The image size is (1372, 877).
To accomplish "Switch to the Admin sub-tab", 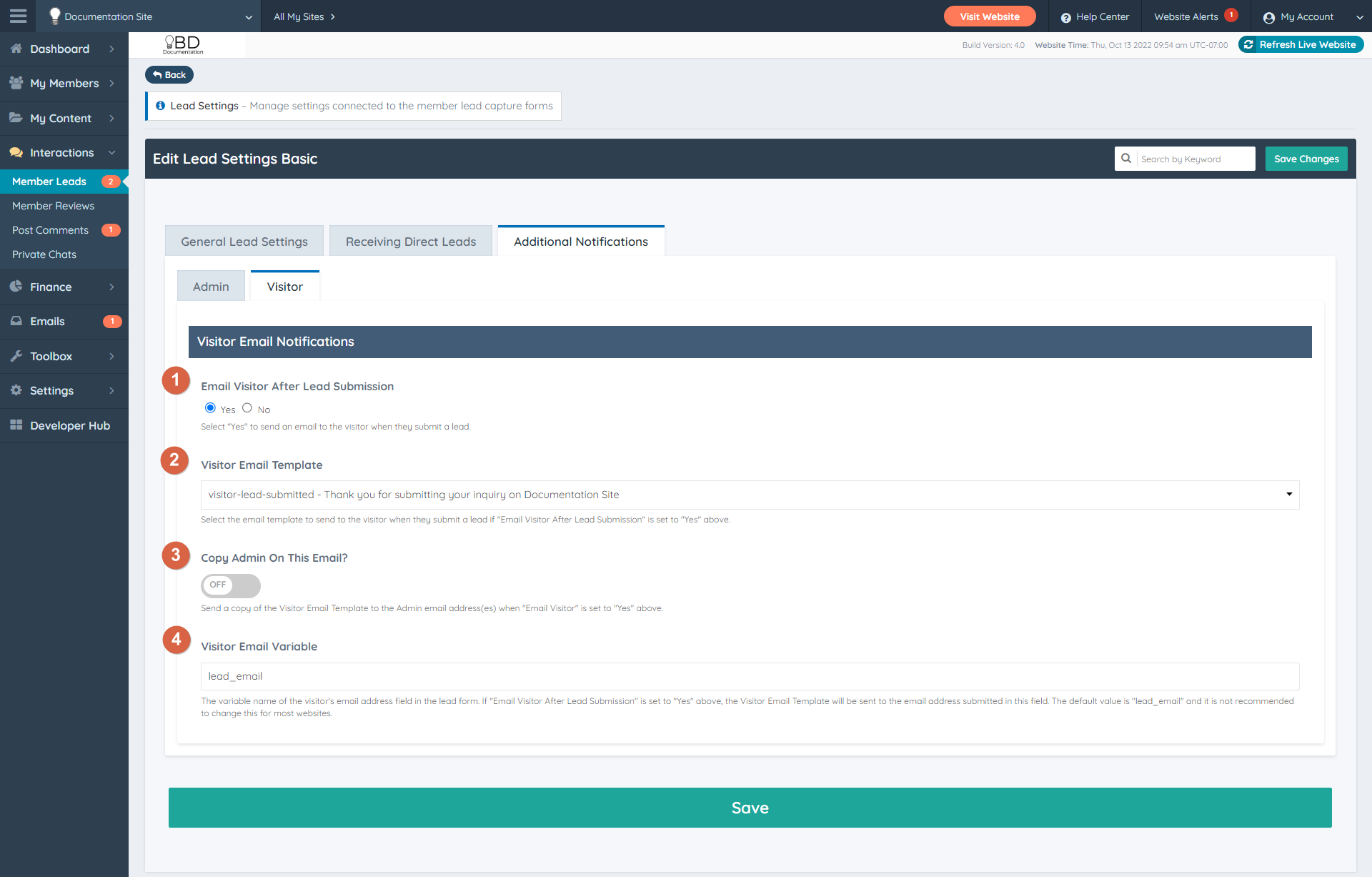I will point(211,287).
